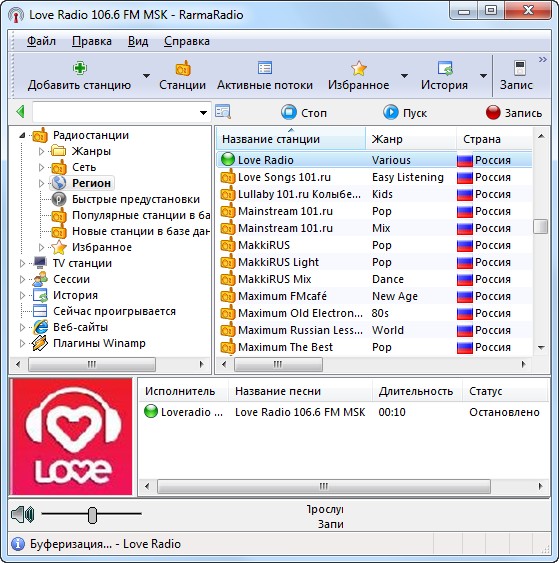Expand the Жанры tree node
Screen dimensions: 559x563
[x=41, y=152]
